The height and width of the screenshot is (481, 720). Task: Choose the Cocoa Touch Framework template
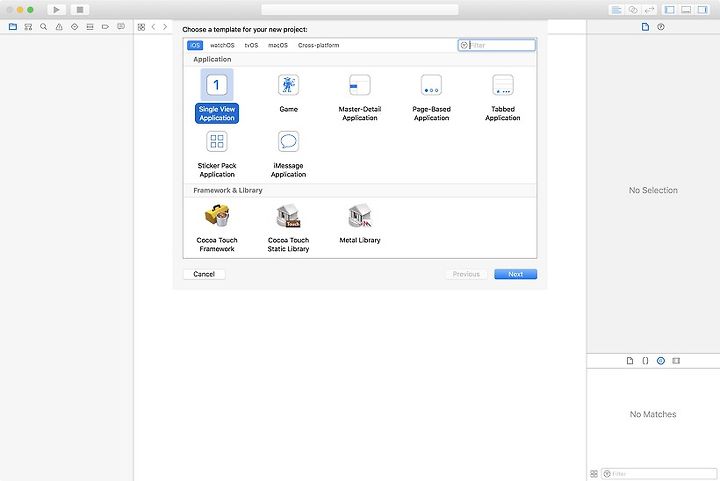[x=217, y=228]
